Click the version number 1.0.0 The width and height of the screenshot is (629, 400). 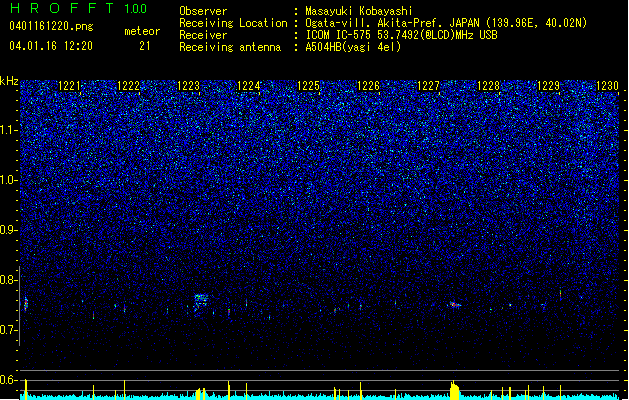(136, 9)
